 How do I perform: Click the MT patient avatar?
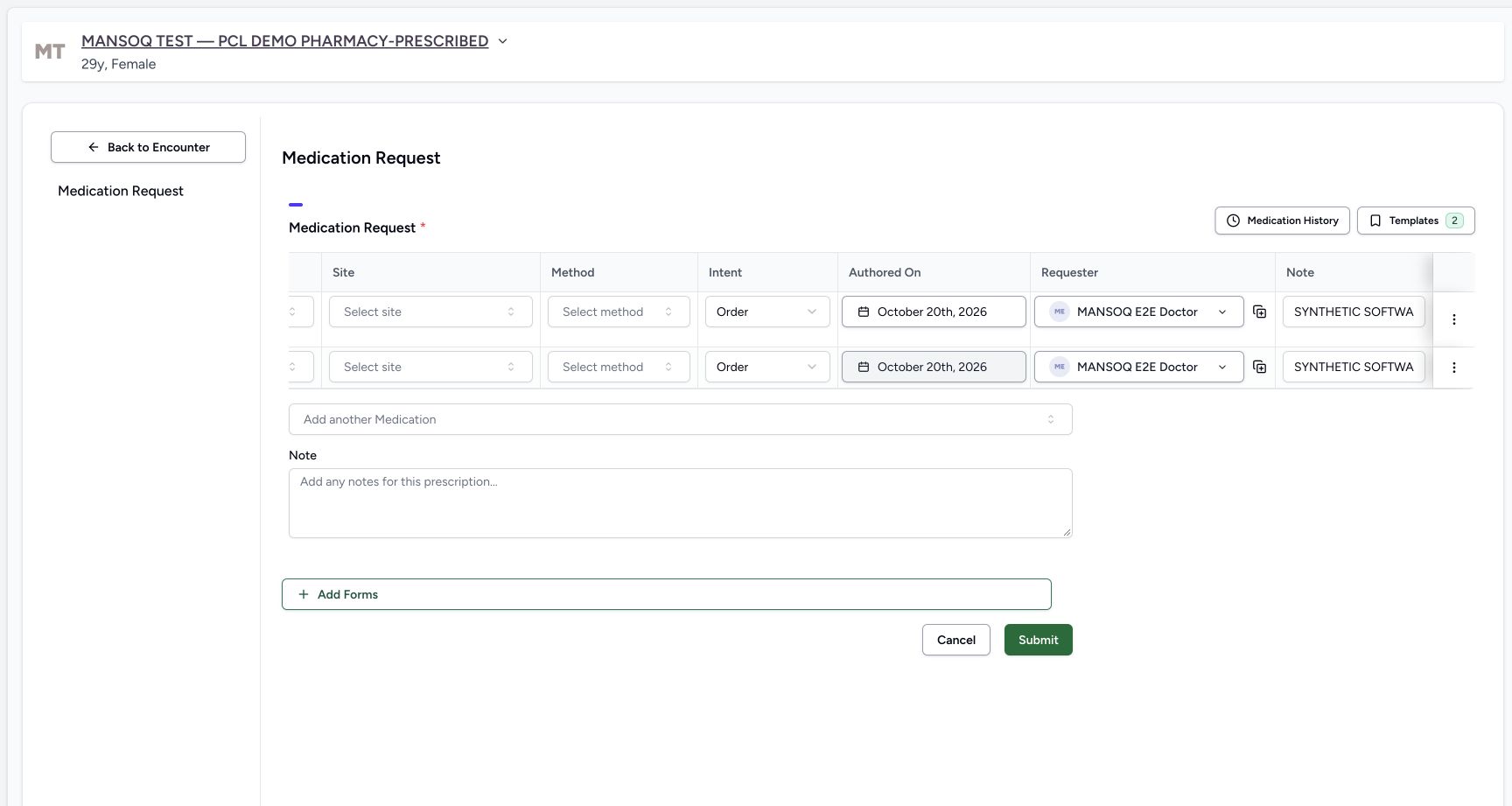click(50, 52)
